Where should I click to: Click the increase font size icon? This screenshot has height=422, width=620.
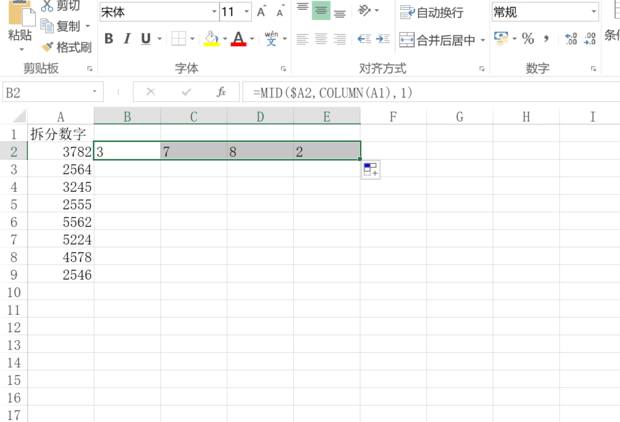pos(262,12)
